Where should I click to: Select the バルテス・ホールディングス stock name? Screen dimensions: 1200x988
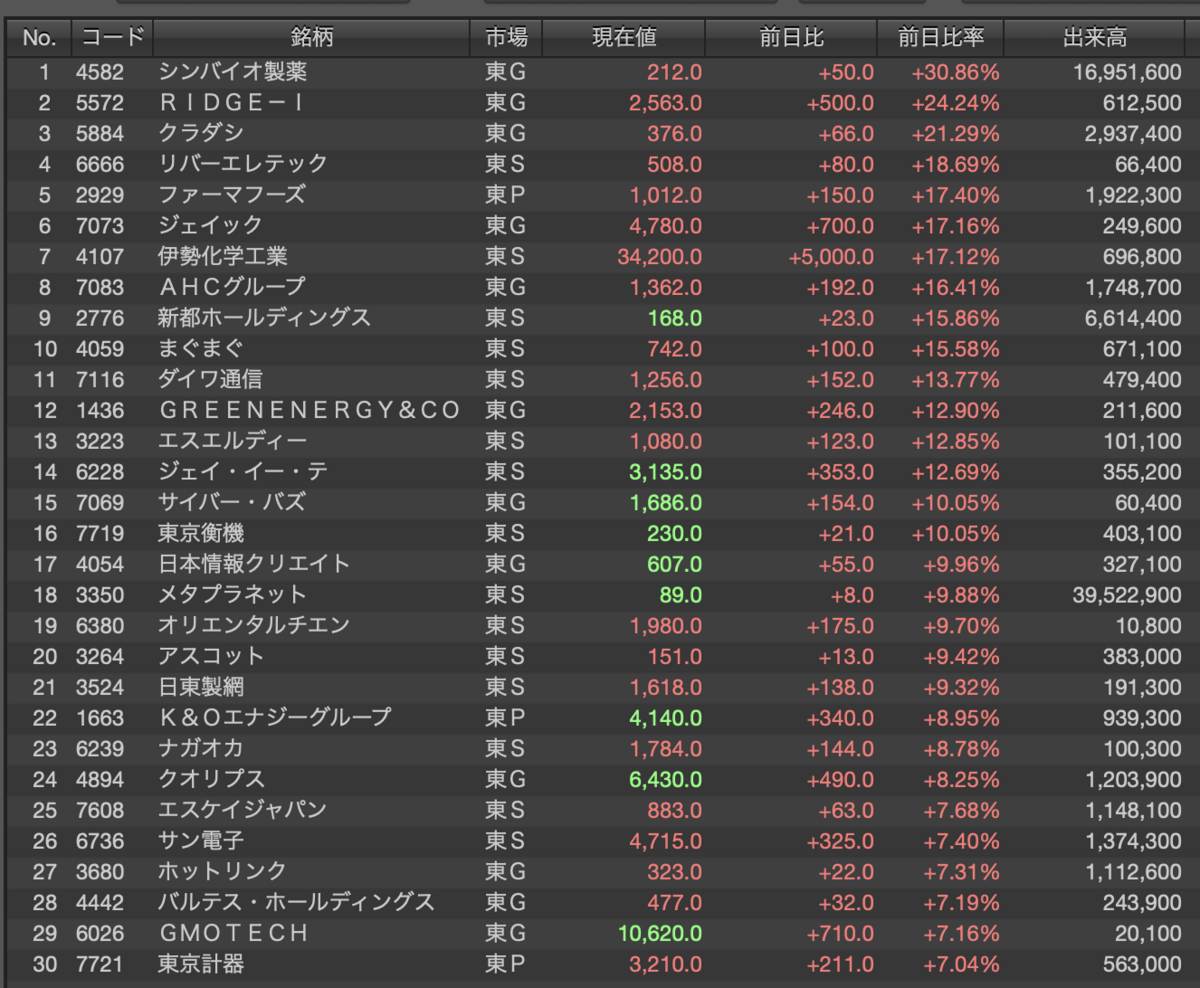pyautogui.click(x=296, y=903)
